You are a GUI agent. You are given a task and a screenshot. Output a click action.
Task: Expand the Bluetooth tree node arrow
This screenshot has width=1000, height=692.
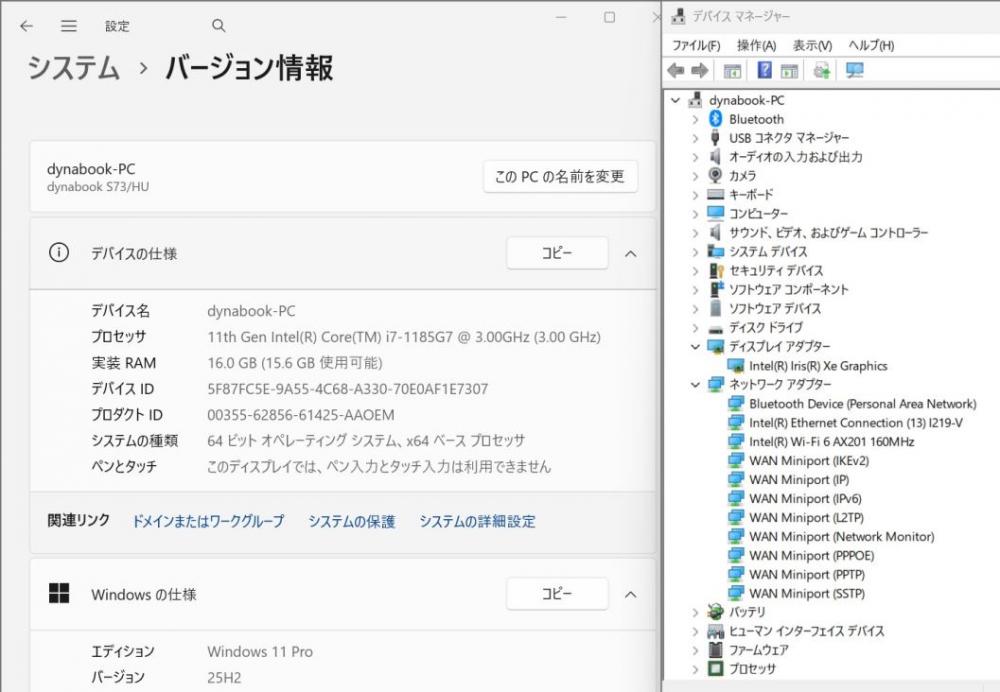(x=696, y=119)
